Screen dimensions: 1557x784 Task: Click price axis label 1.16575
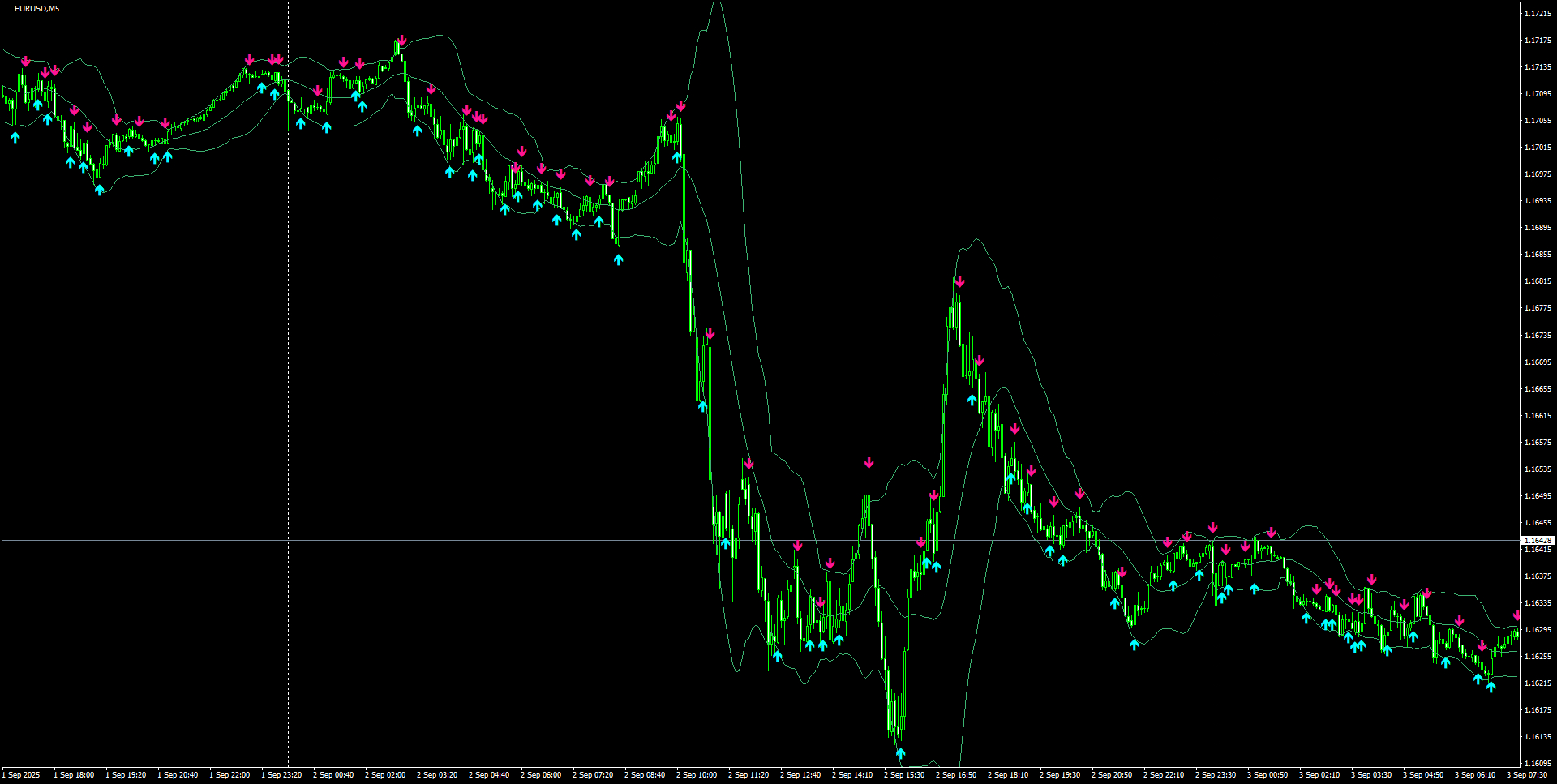[1538, 443]
